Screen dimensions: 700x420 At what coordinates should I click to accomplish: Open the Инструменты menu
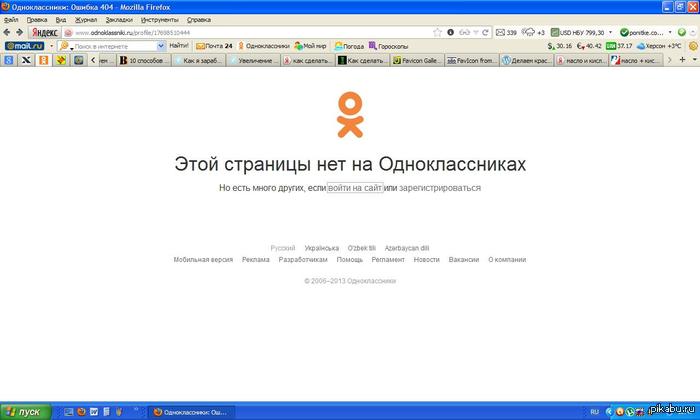[159, 20]
